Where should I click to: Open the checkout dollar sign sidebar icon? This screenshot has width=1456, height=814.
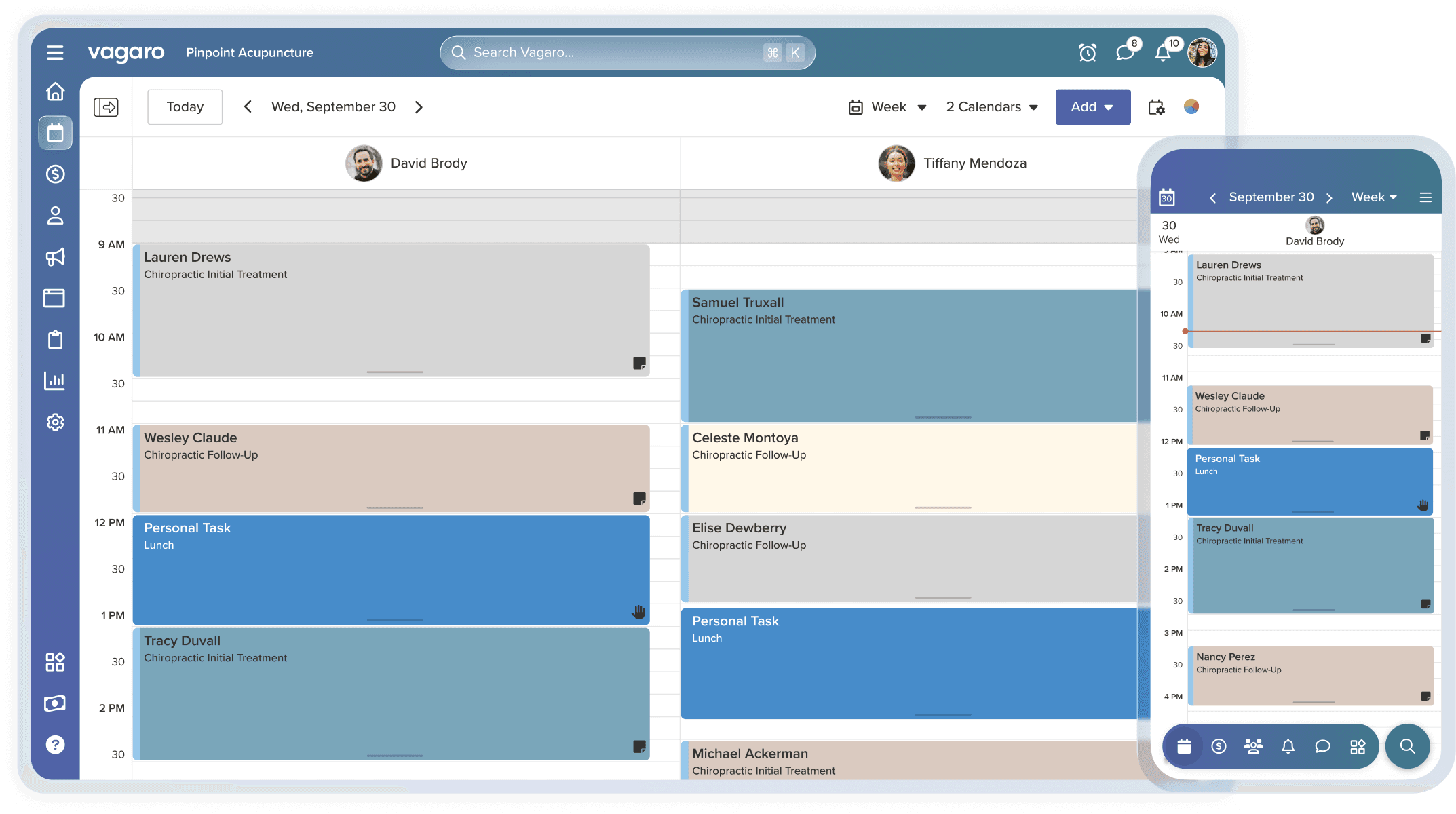point(55,174)
